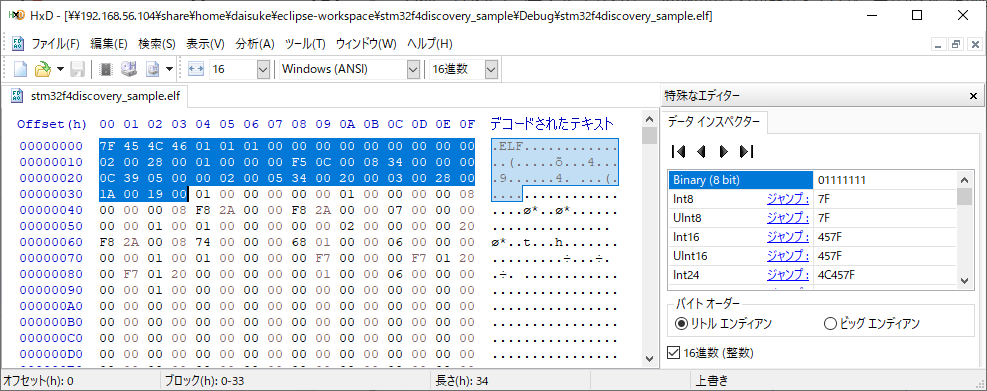Open the Windows (ANSI) charset dropdown
Viewport: 987px width, 391px height.
[x=413, y=69]
